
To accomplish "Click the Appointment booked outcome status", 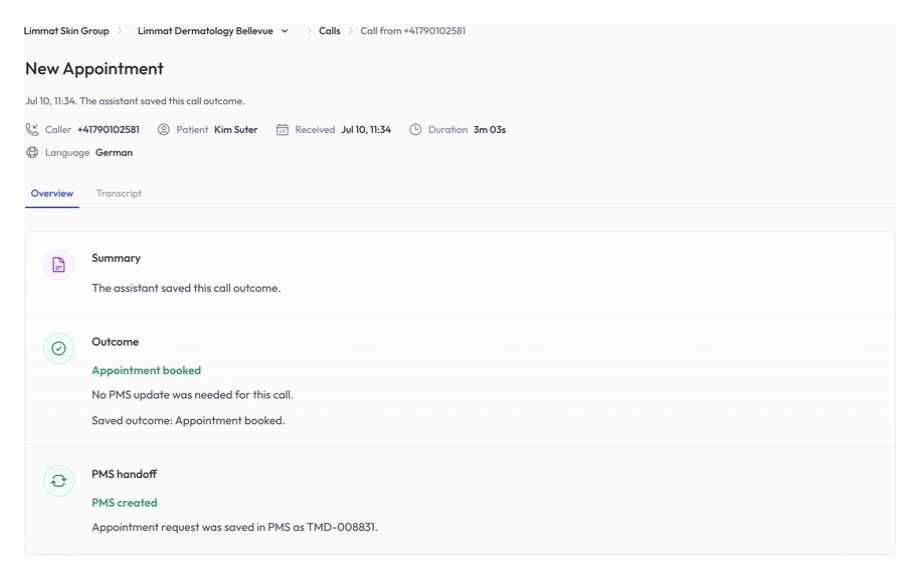I will [146, 371].
